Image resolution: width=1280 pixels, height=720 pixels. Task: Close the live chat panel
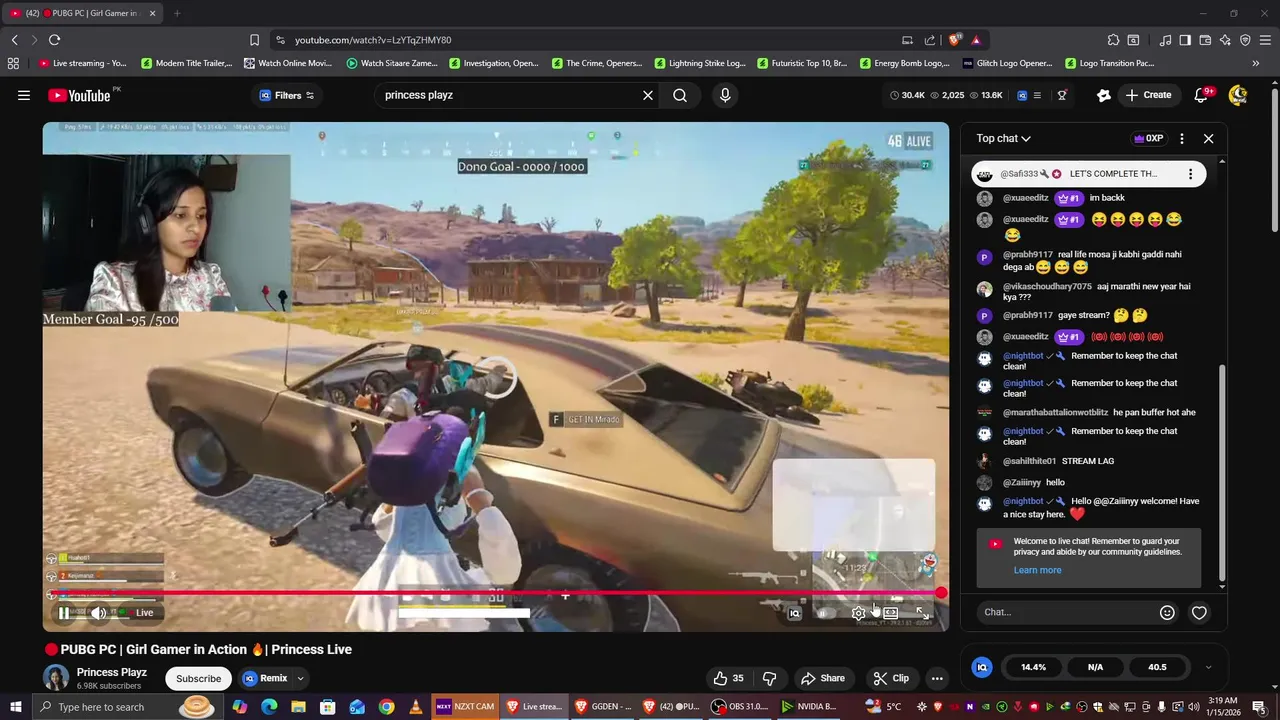1208,139
